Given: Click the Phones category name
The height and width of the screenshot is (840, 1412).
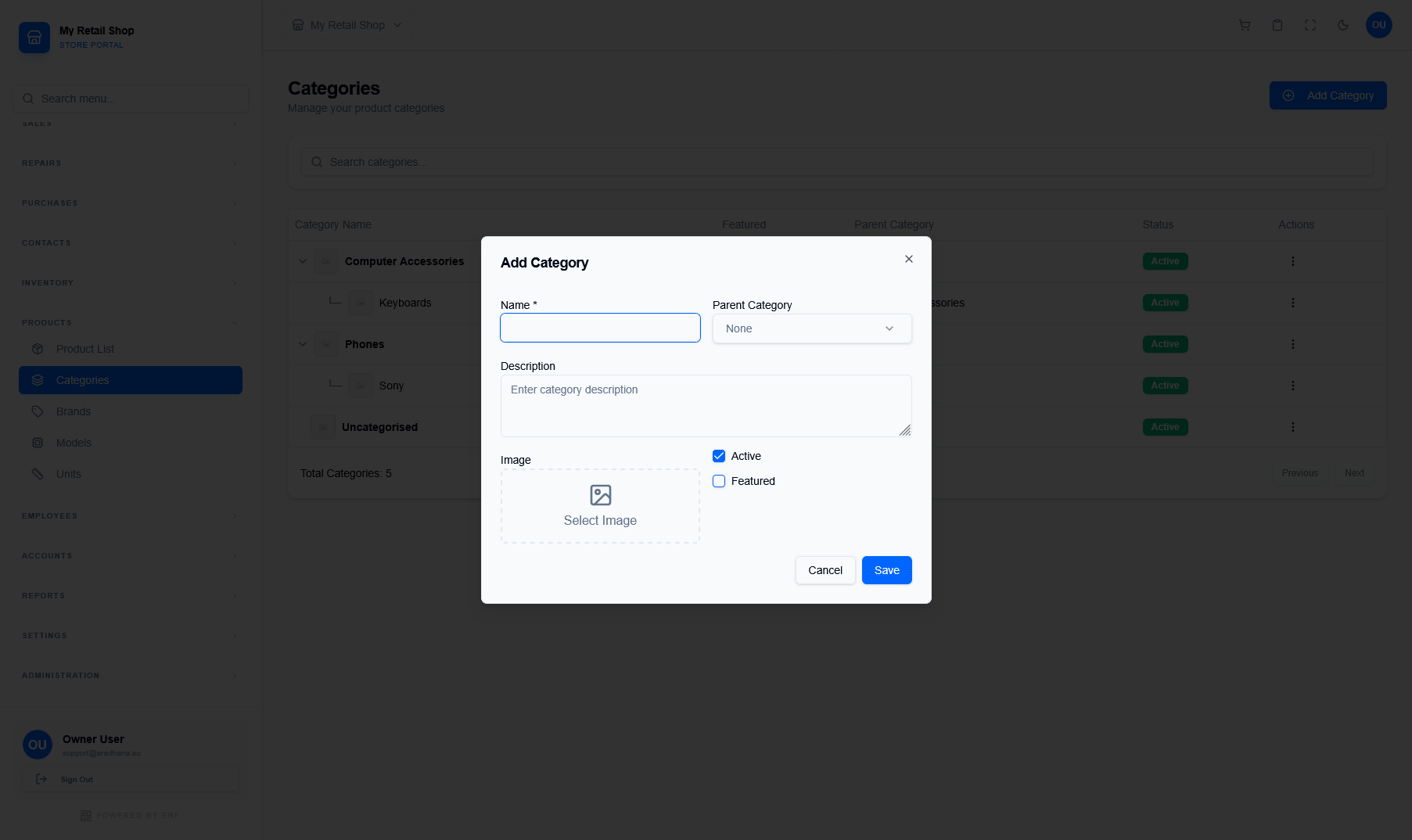Looking at the screenshot, I should 365,344.
